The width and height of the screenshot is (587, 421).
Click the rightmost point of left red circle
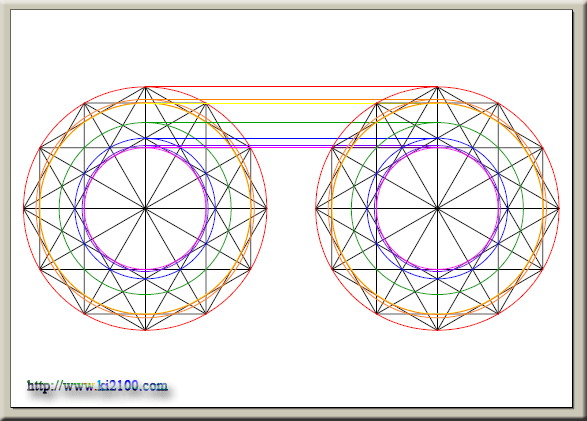[267, 208]
